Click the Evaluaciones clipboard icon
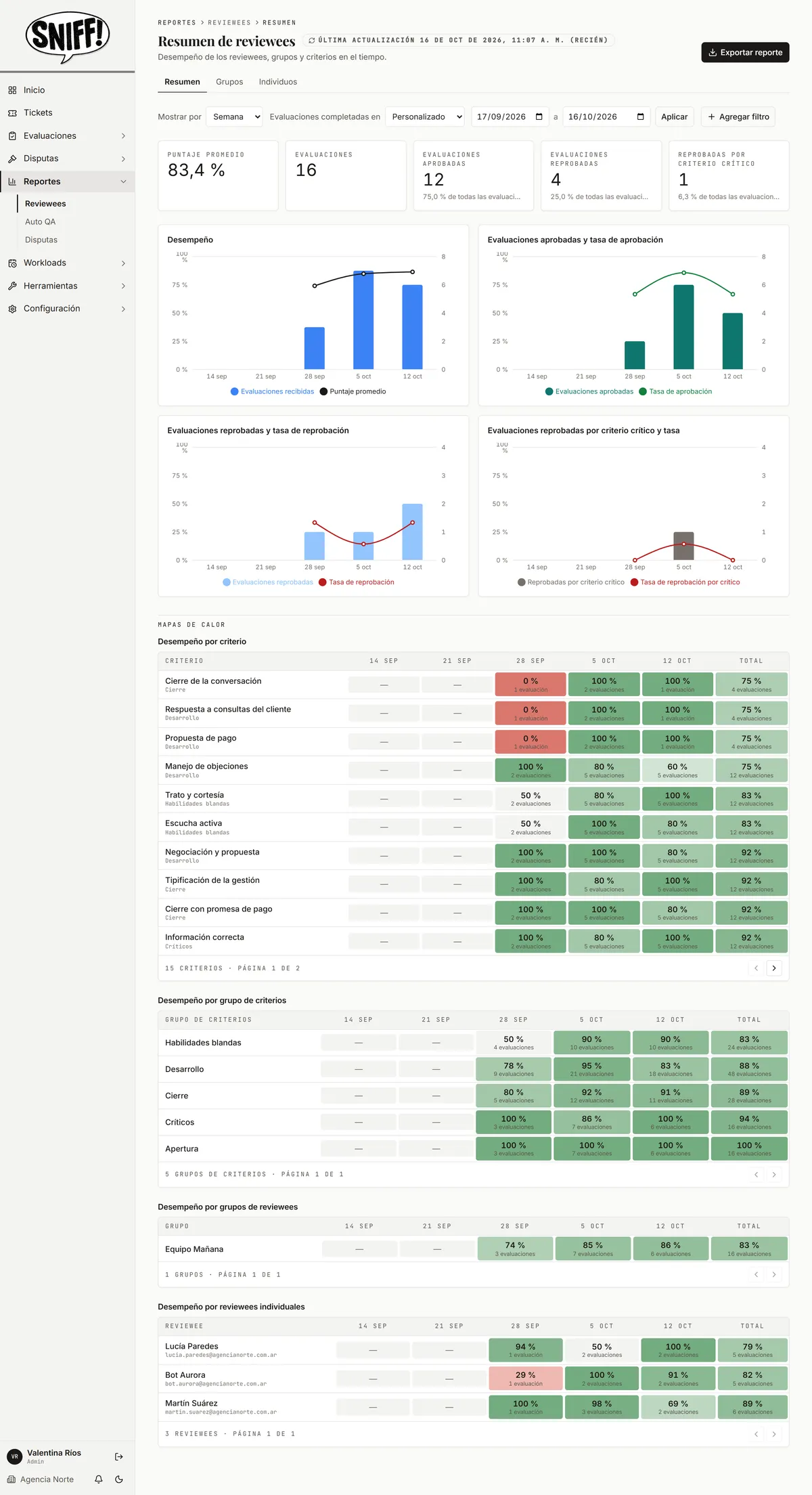812x1495 pixels. tap(12, 136)
